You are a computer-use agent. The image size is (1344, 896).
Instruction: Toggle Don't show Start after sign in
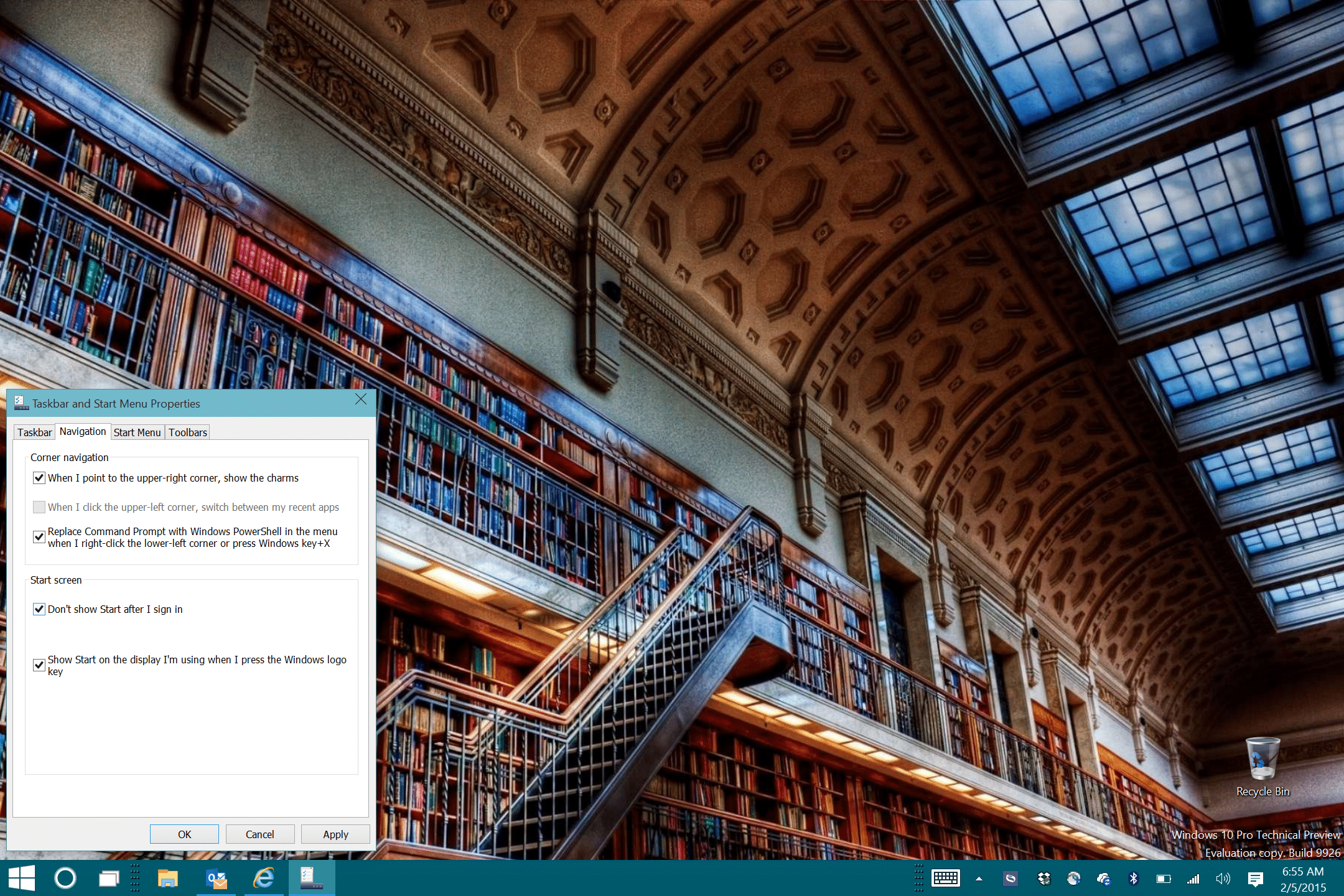point(39,609)
